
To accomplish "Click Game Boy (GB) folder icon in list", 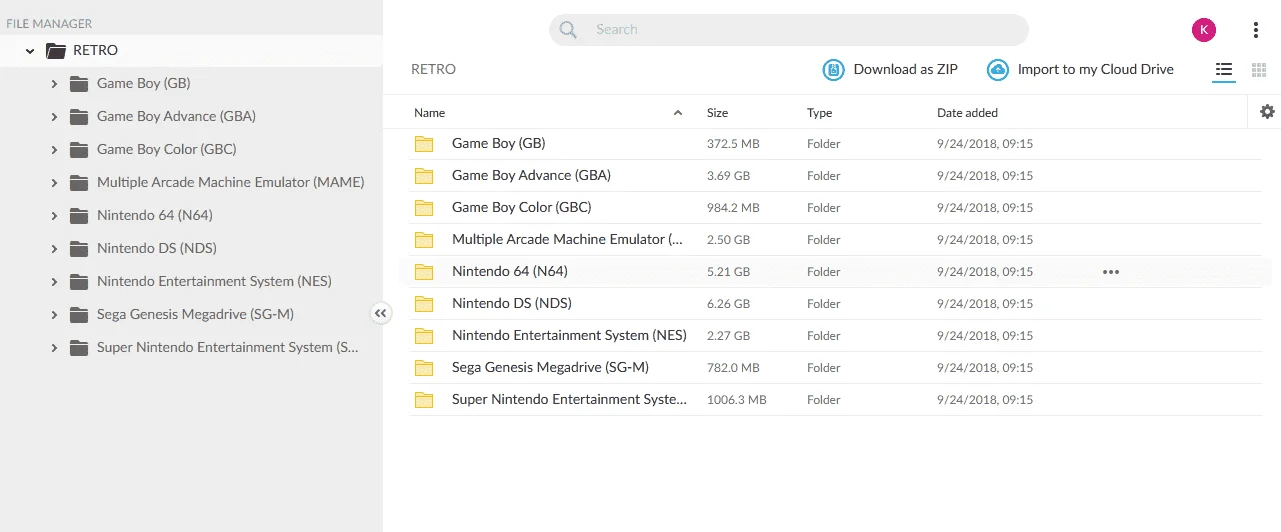I will 424,144.
